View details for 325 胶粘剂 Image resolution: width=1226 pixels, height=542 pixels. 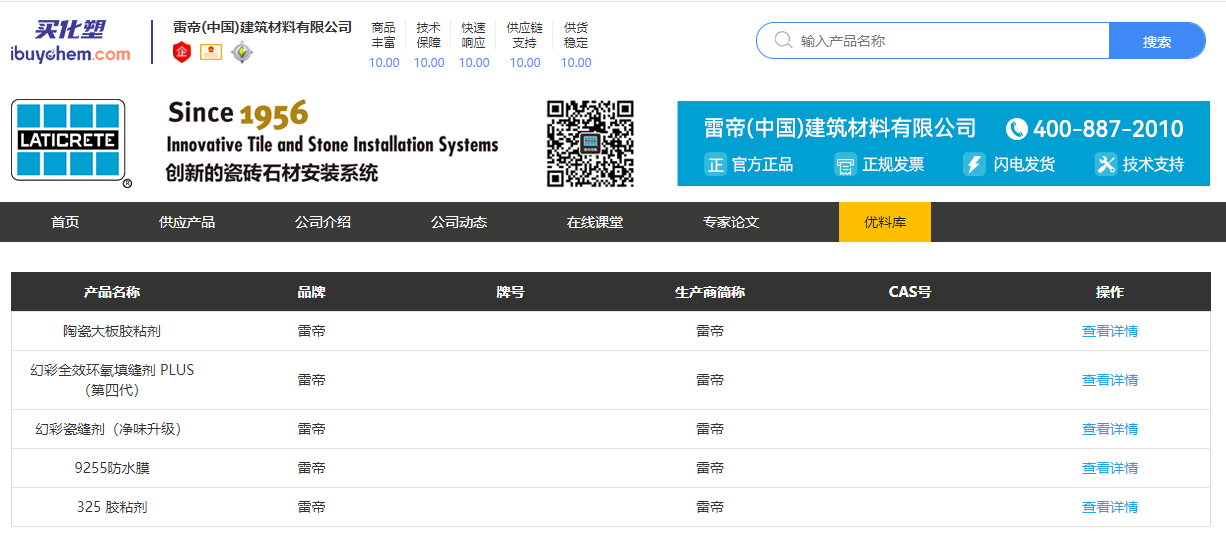1110,507
